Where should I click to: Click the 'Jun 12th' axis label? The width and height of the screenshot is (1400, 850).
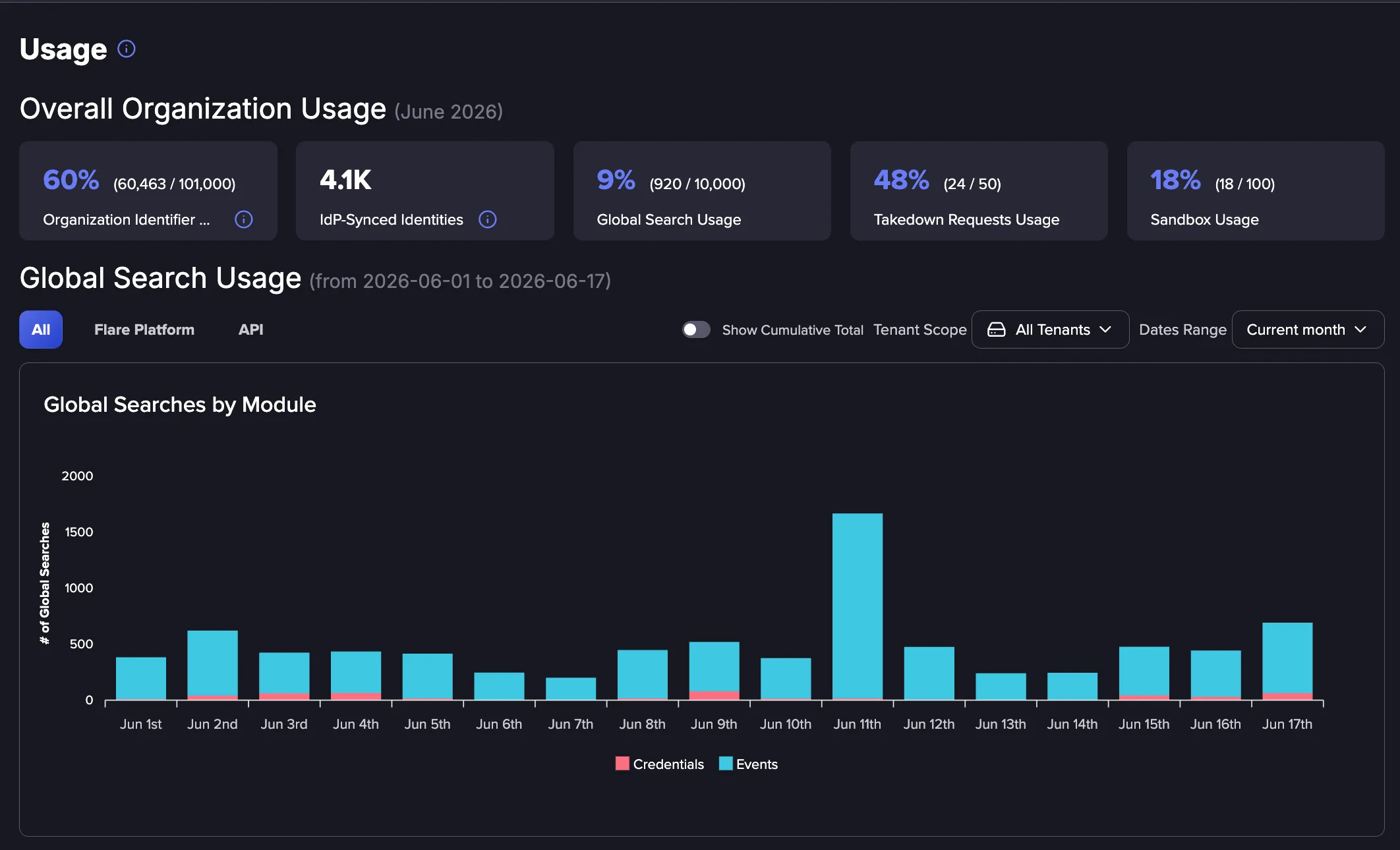pyautogui.click(x=929, y=723)
